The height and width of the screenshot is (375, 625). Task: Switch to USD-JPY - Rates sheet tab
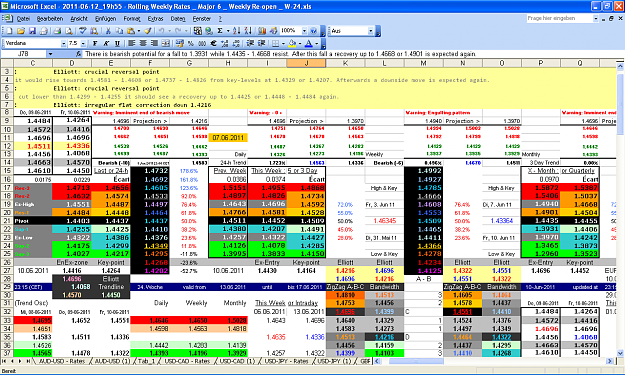point(286,361)
